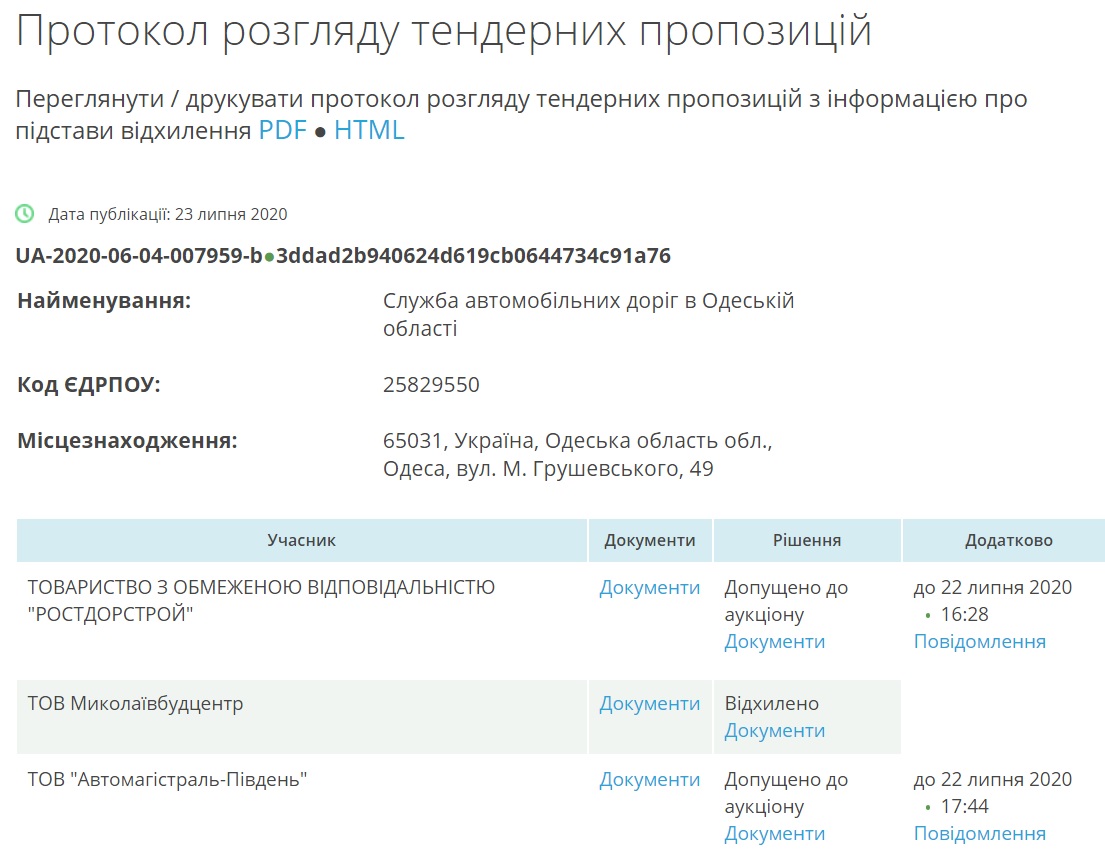Click the green clock icon by publication date
Screen dimensions: 1105x857
(x=25, y=214)
